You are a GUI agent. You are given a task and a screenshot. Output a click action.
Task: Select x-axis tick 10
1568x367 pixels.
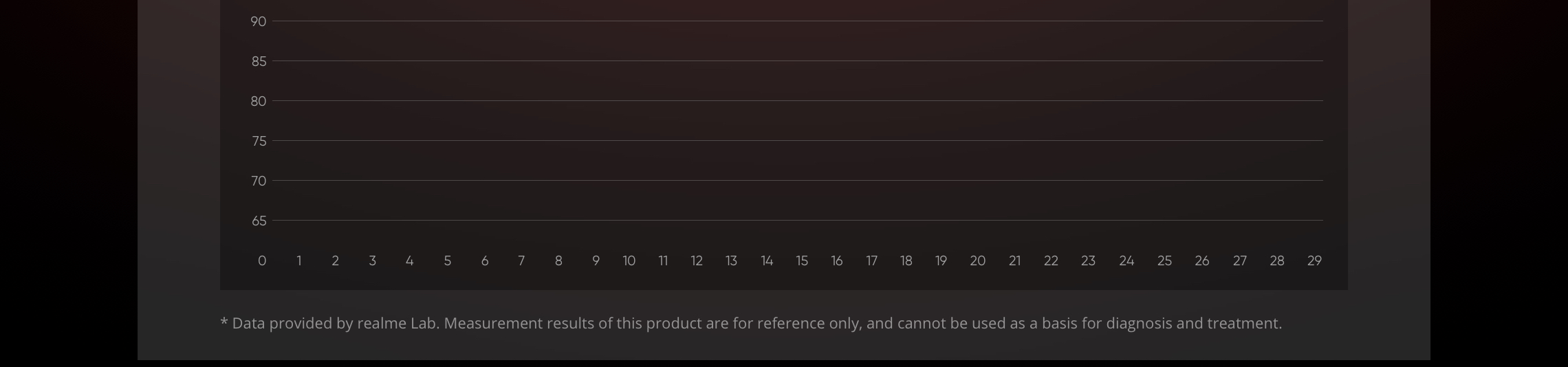[x=629, y=261]
